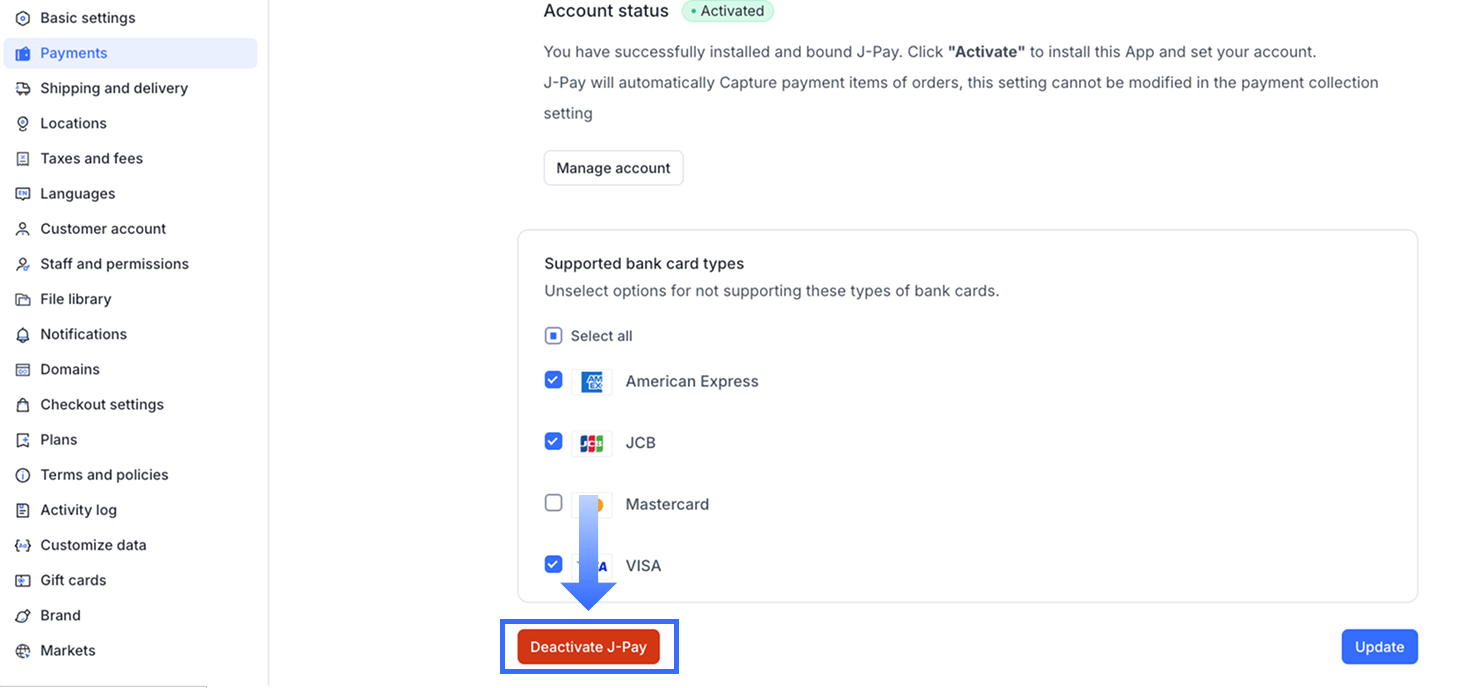Open the Domains settings page
The width and height of the screenshot is (1462, 688).
69,369
